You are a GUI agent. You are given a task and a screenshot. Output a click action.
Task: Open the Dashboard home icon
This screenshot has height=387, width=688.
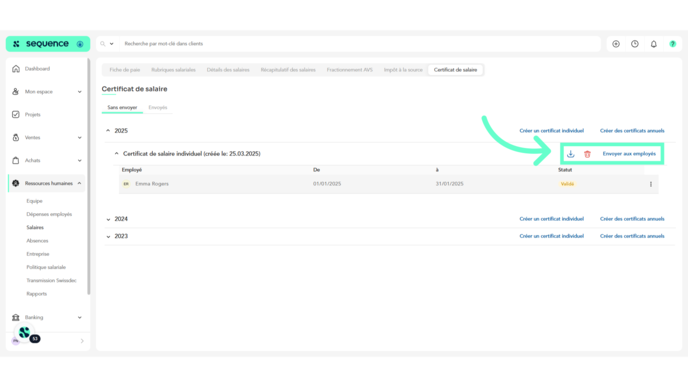pyautogui.click(x=16, y=69)
